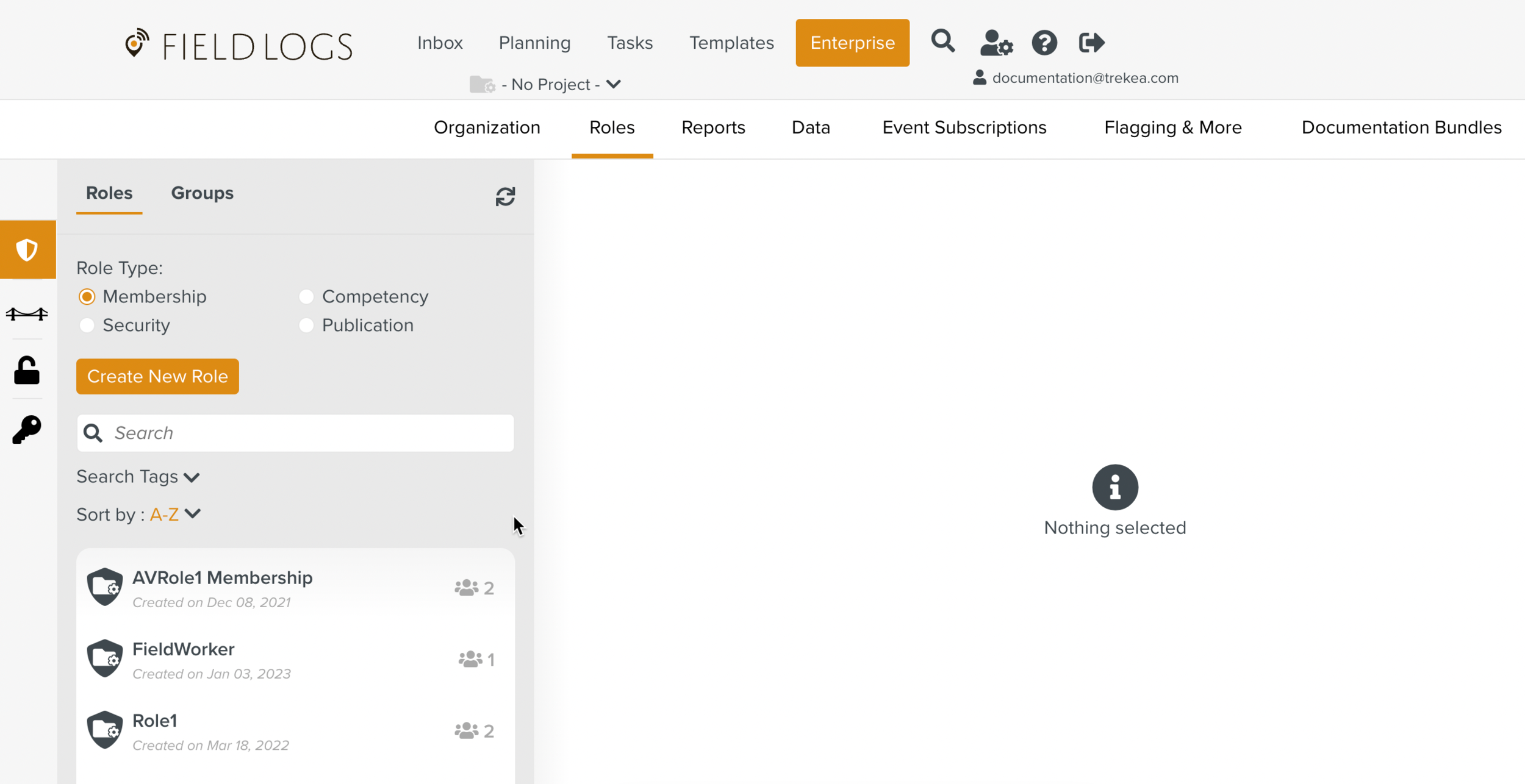Screen dimensions: 1525x784
Task: Open the user settings icon
Action: tap(996, 43)
